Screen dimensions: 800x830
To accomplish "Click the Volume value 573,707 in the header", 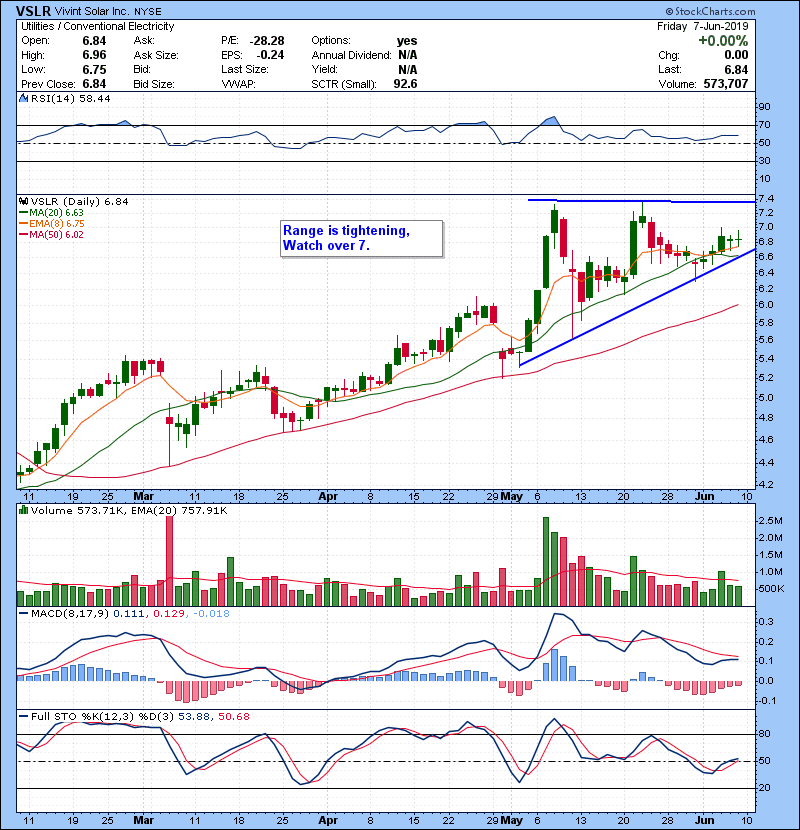I will (x=726, y=84).
